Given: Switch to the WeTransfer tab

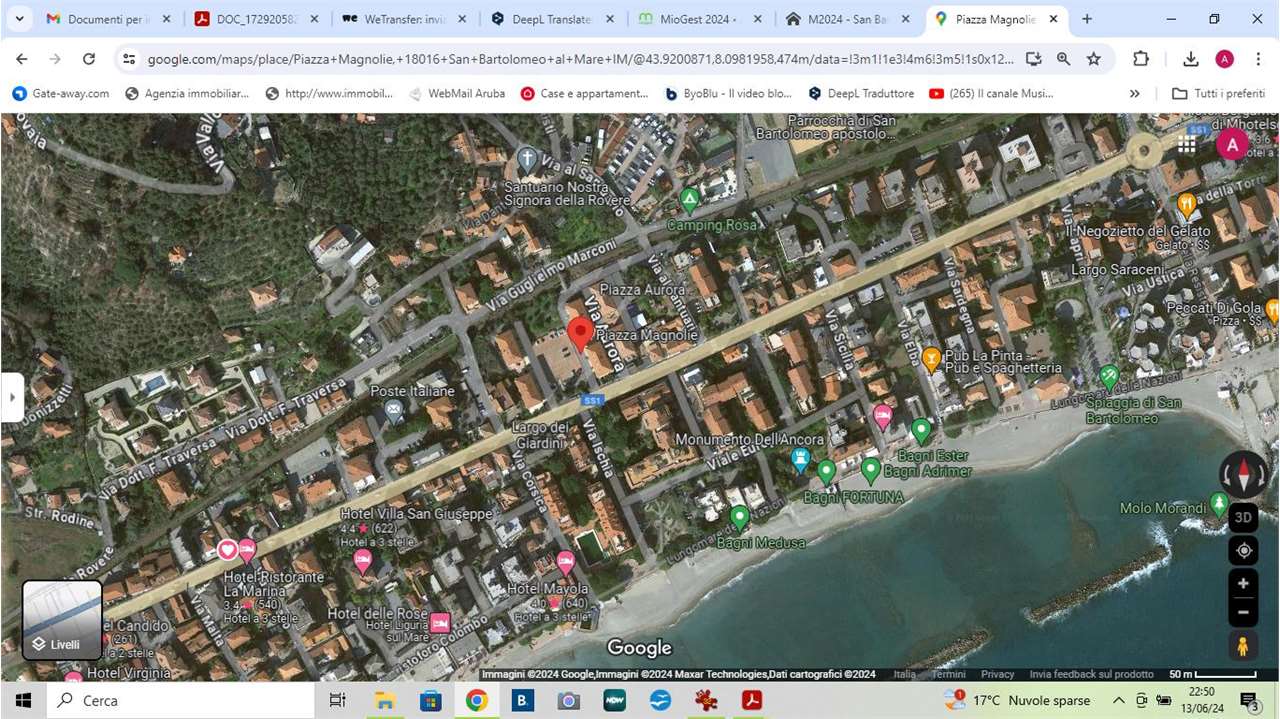Looking at the screenshot, I should (x=393, y=19).
